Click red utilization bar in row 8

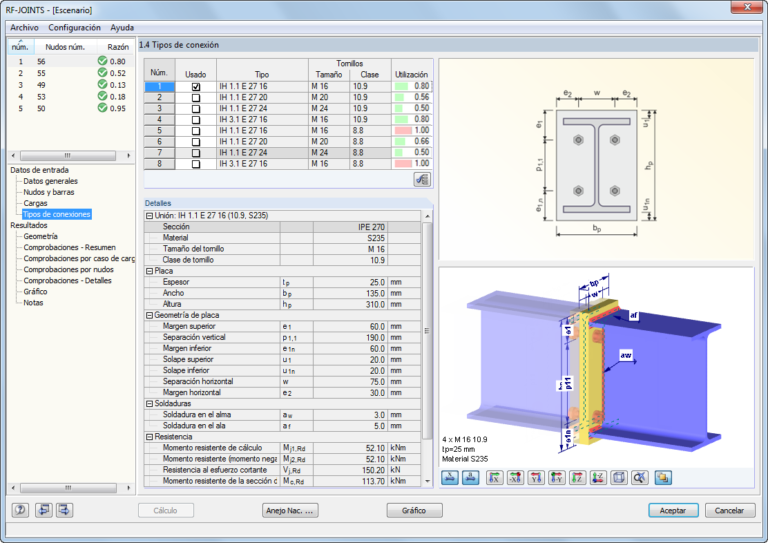click(403, 164)
